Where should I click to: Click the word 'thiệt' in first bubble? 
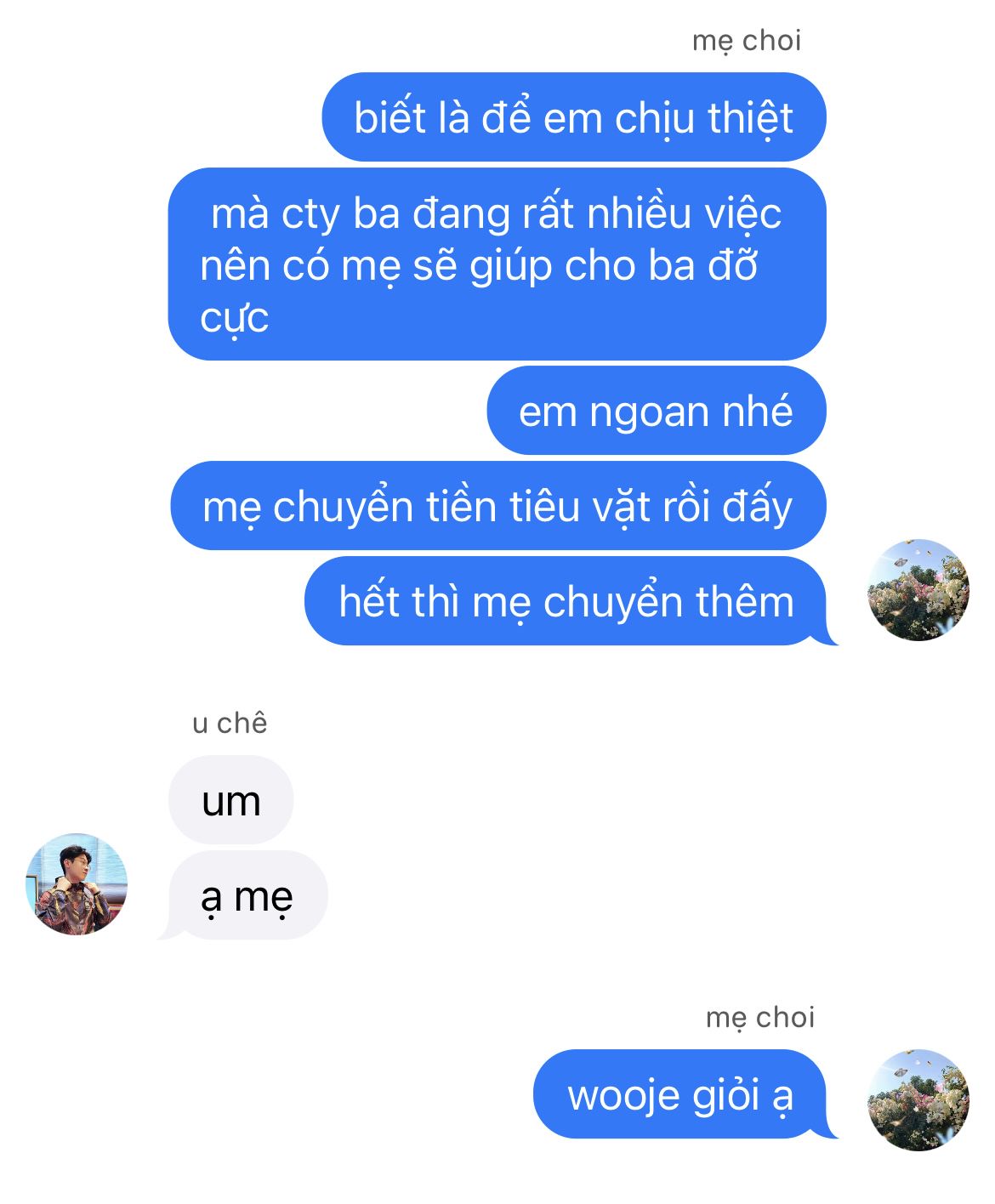click(x=750, y=117)
